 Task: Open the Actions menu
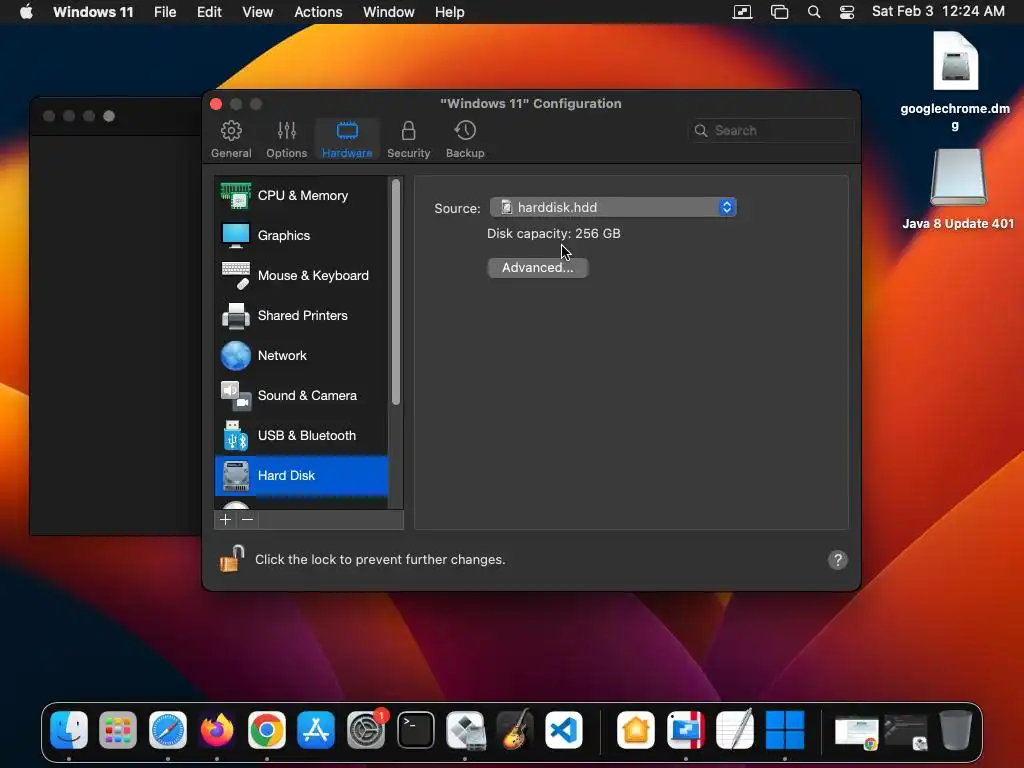[x=318, y=12]
